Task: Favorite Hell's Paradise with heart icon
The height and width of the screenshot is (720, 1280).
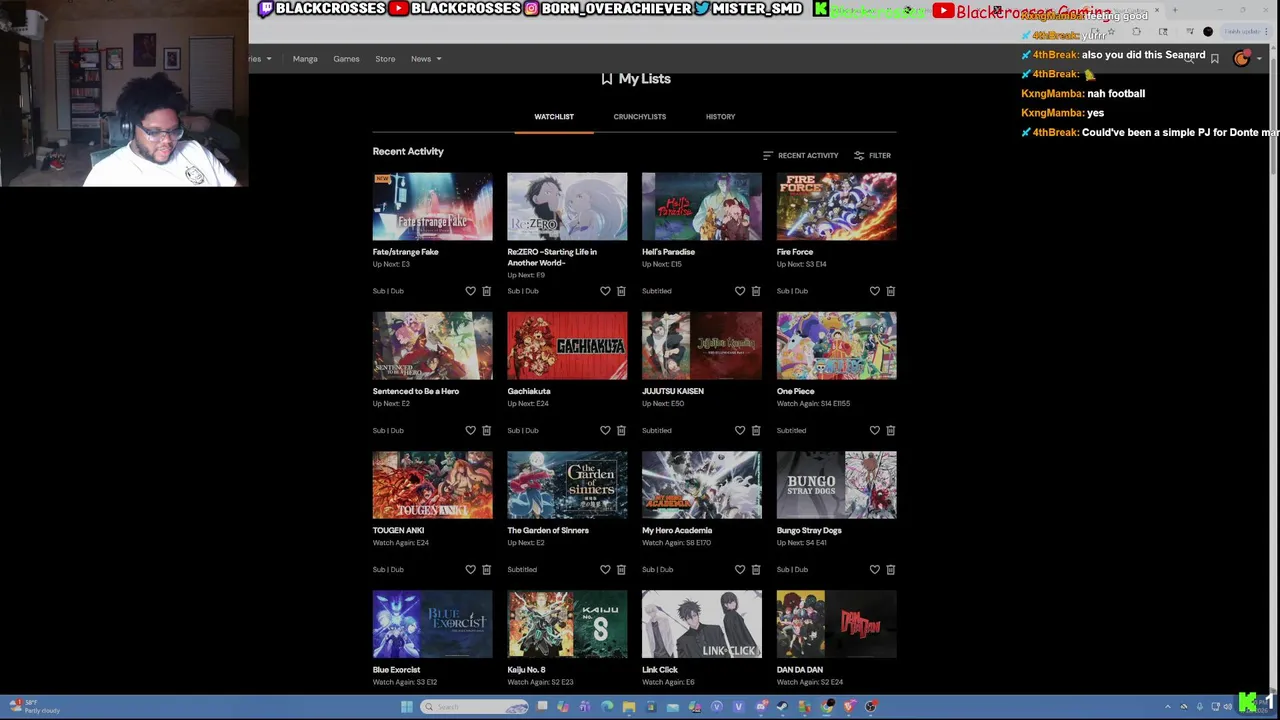Action: click(740, 291)
